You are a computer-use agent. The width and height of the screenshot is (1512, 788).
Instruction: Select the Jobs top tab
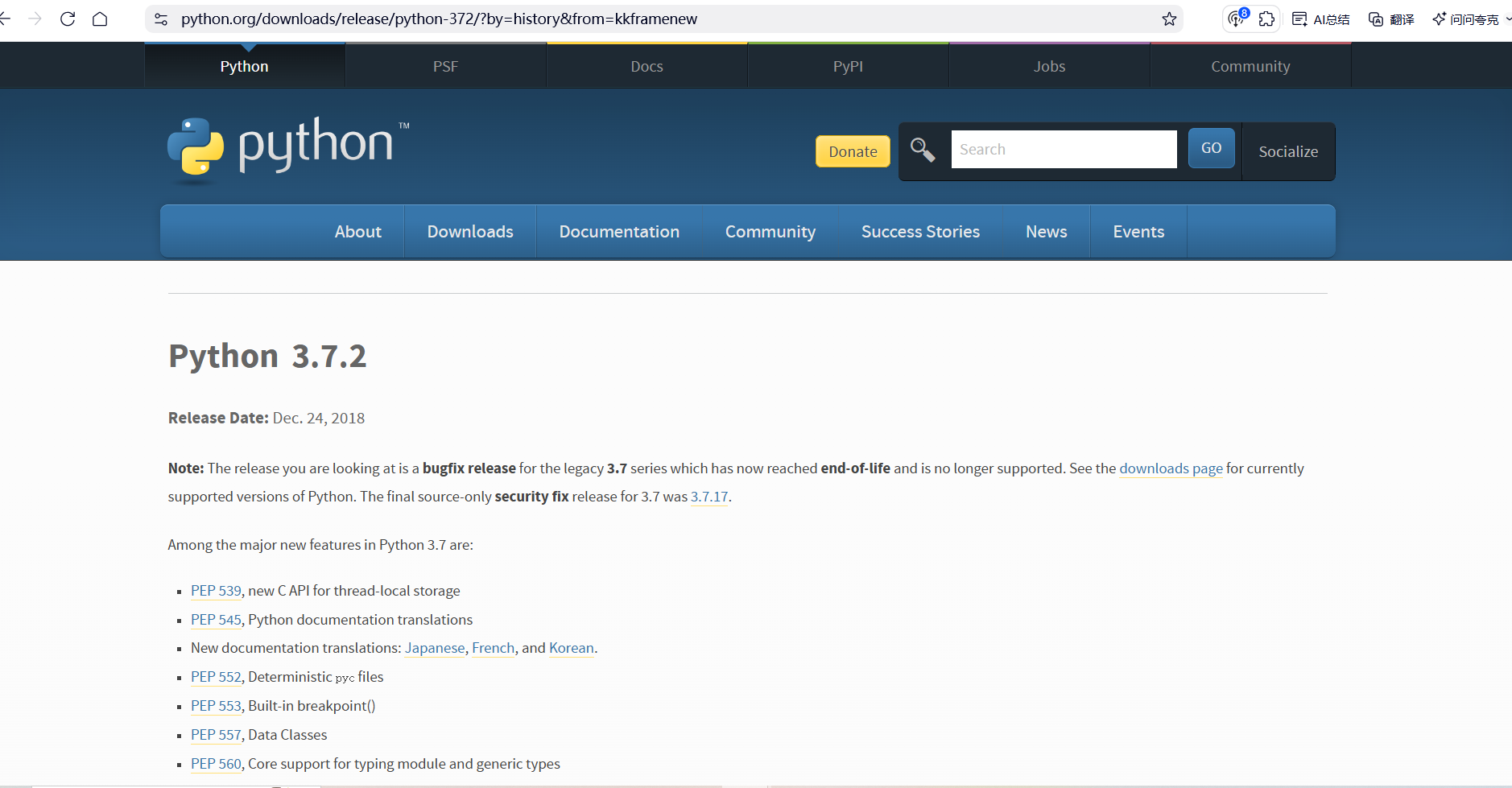[x=1049, y=66]
